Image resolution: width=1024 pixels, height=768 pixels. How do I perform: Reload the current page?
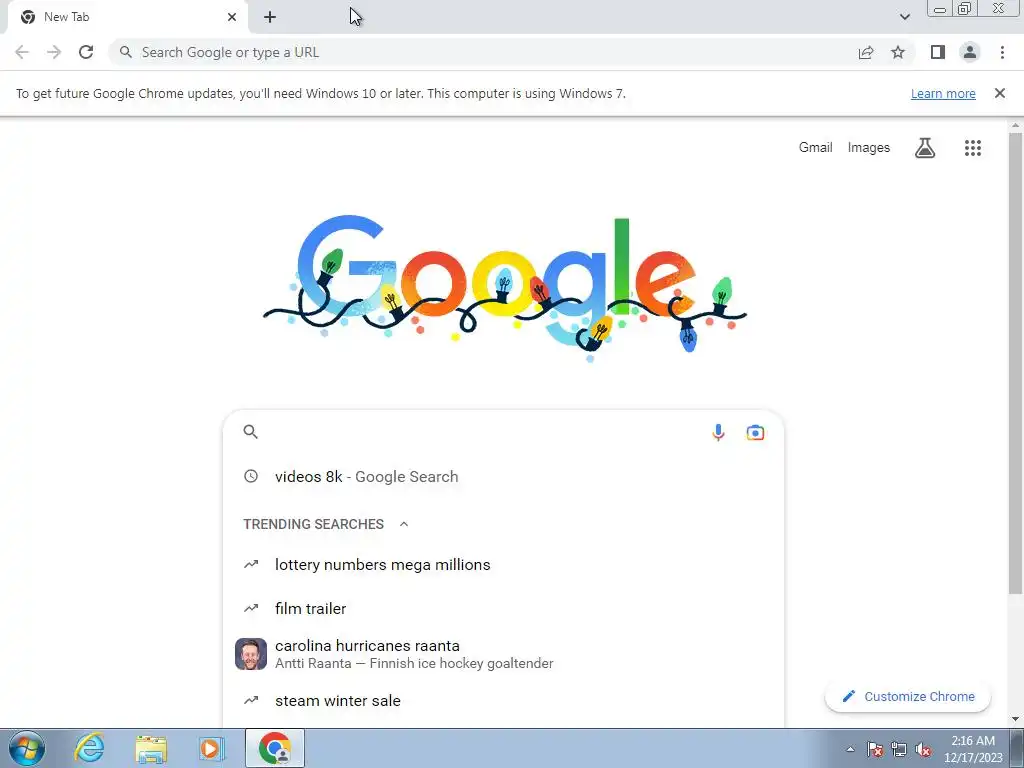tap(86, 52)
